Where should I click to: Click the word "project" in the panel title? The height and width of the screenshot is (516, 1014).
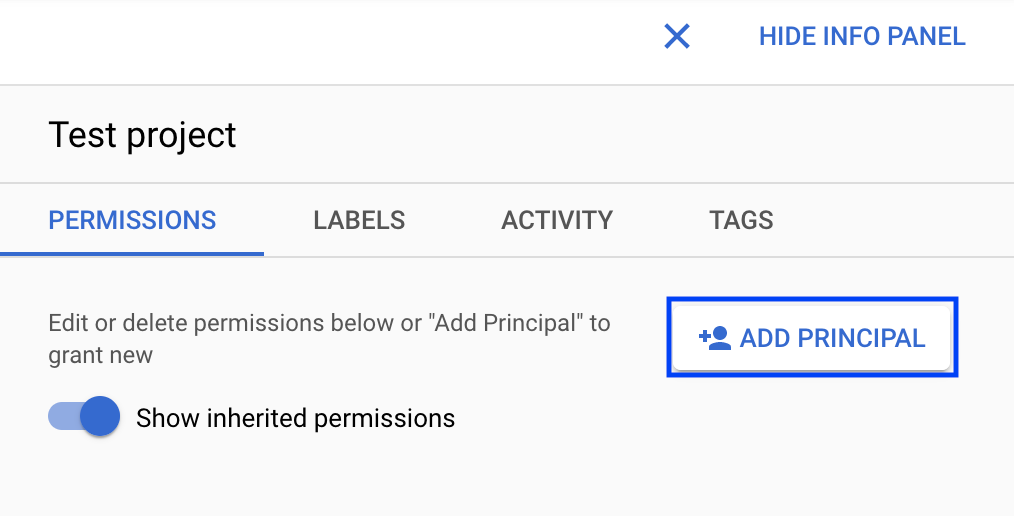click(x=188, y=136)
